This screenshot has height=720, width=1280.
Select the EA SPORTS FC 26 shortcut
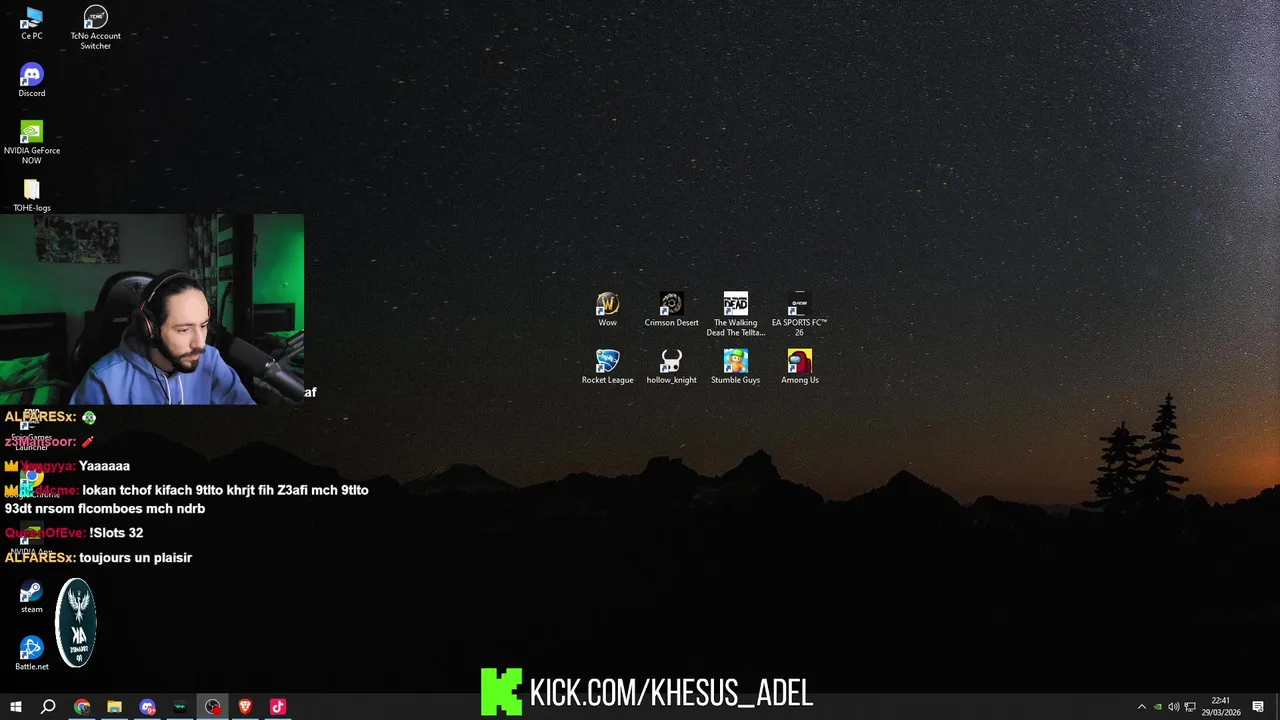[799, 314]
